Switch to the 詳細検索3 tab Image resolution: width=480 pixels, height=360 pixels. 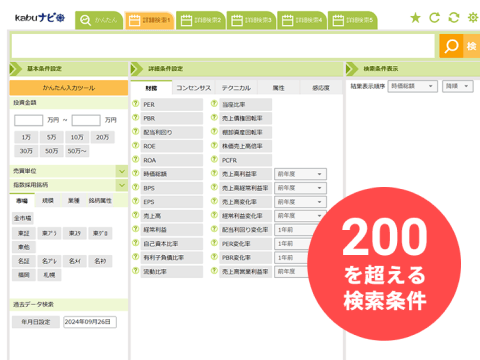[x=251, y=20]
